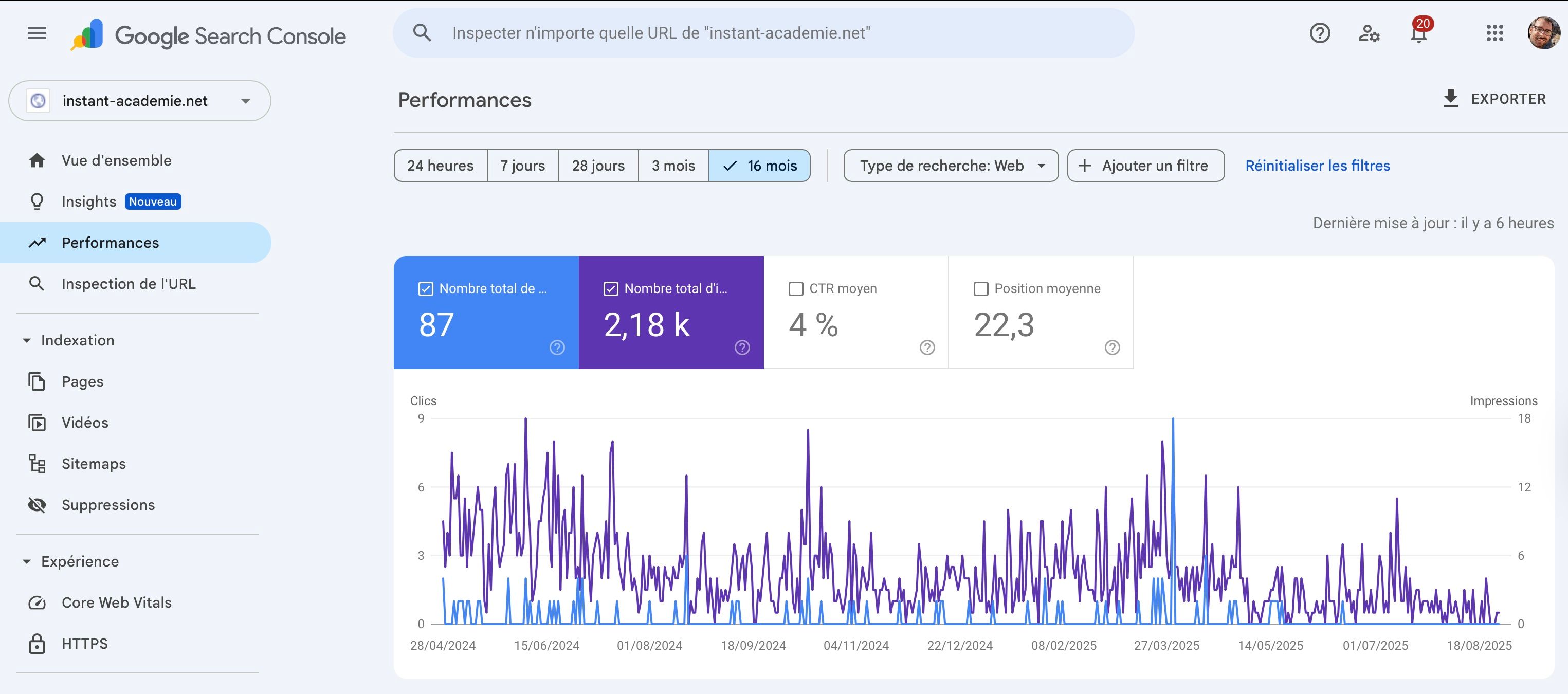1568x694 pixels.
Task: Select the 28 jours date range
Action: [x=598, y=166]
